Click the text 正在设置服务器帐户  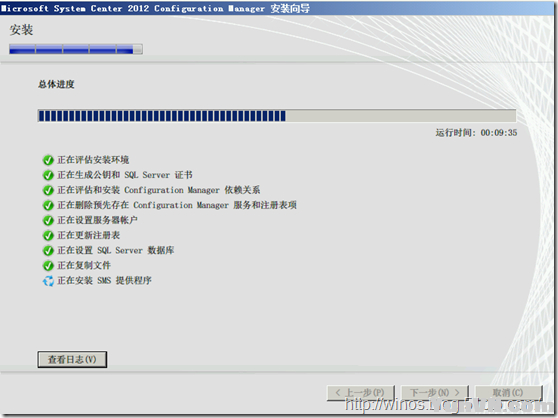coord(98,220)
